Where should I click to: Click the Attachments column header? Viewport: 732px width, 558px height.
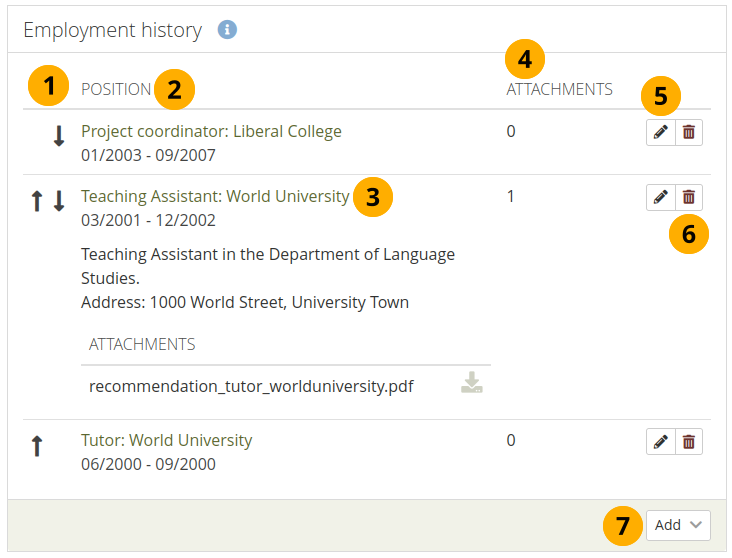click(x=559, y=89)
